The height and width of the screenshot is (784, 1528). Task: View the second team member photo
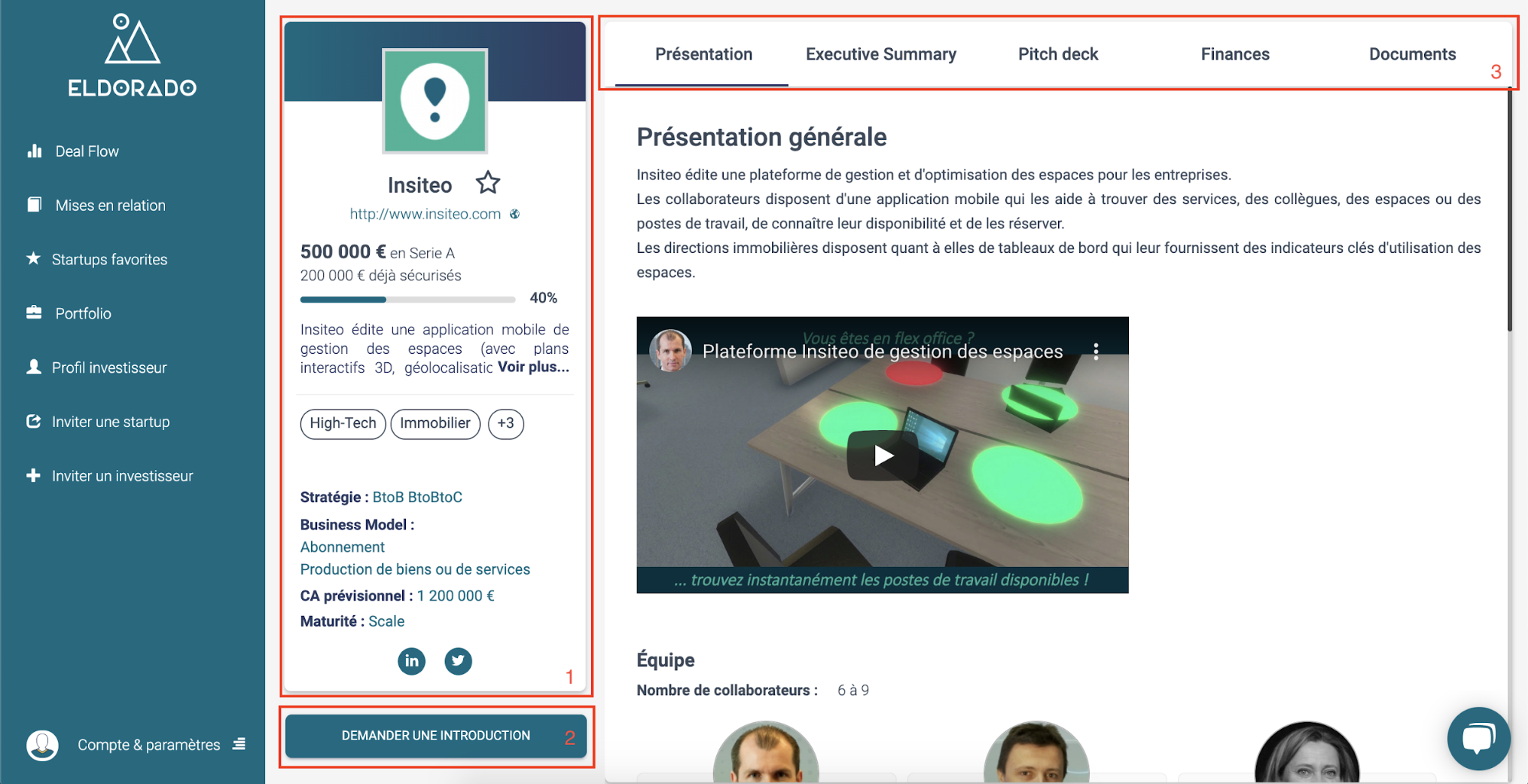[1037, 751]
